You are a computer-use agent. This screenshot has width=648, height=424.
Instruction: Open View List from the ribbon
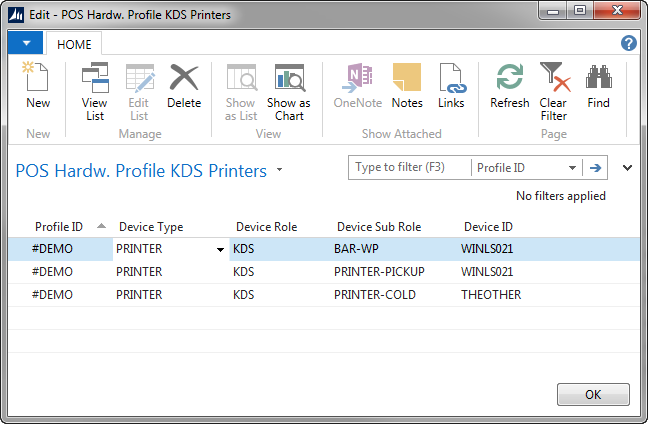coord(95,90)
